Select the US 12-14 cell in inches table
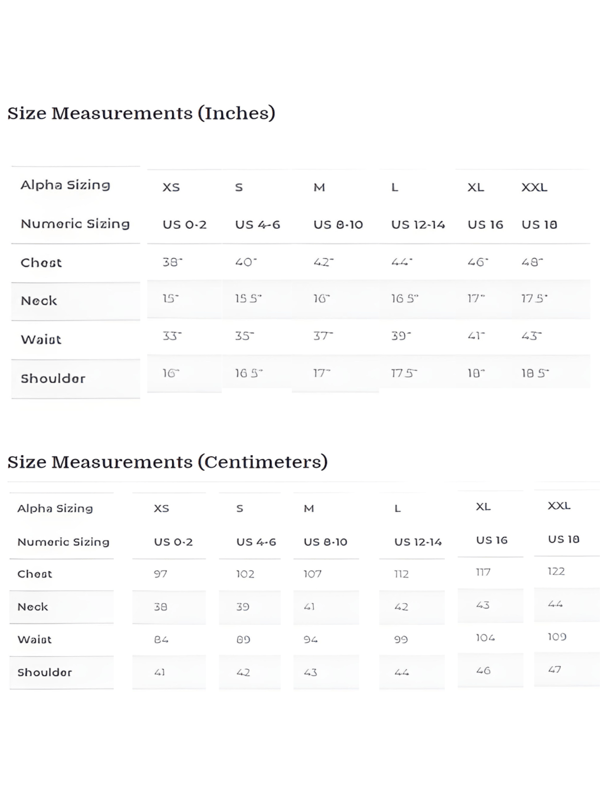The image size is (600, 800). tap(418, 225)
